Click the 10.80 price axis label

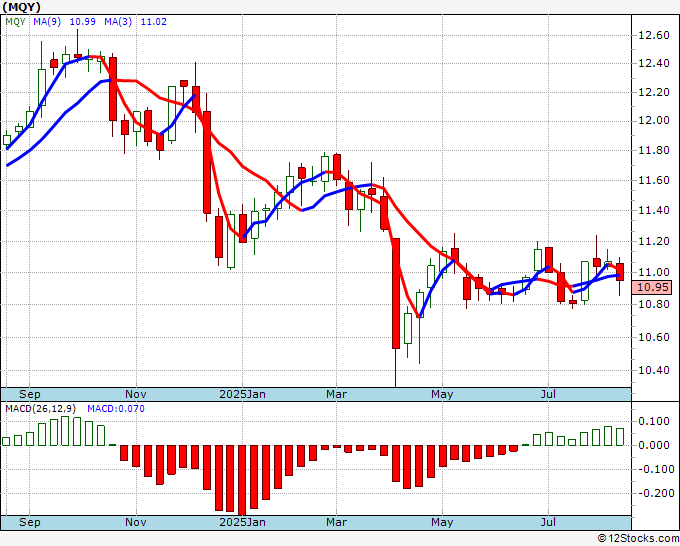pyautogui.click(x=654, y=304)
